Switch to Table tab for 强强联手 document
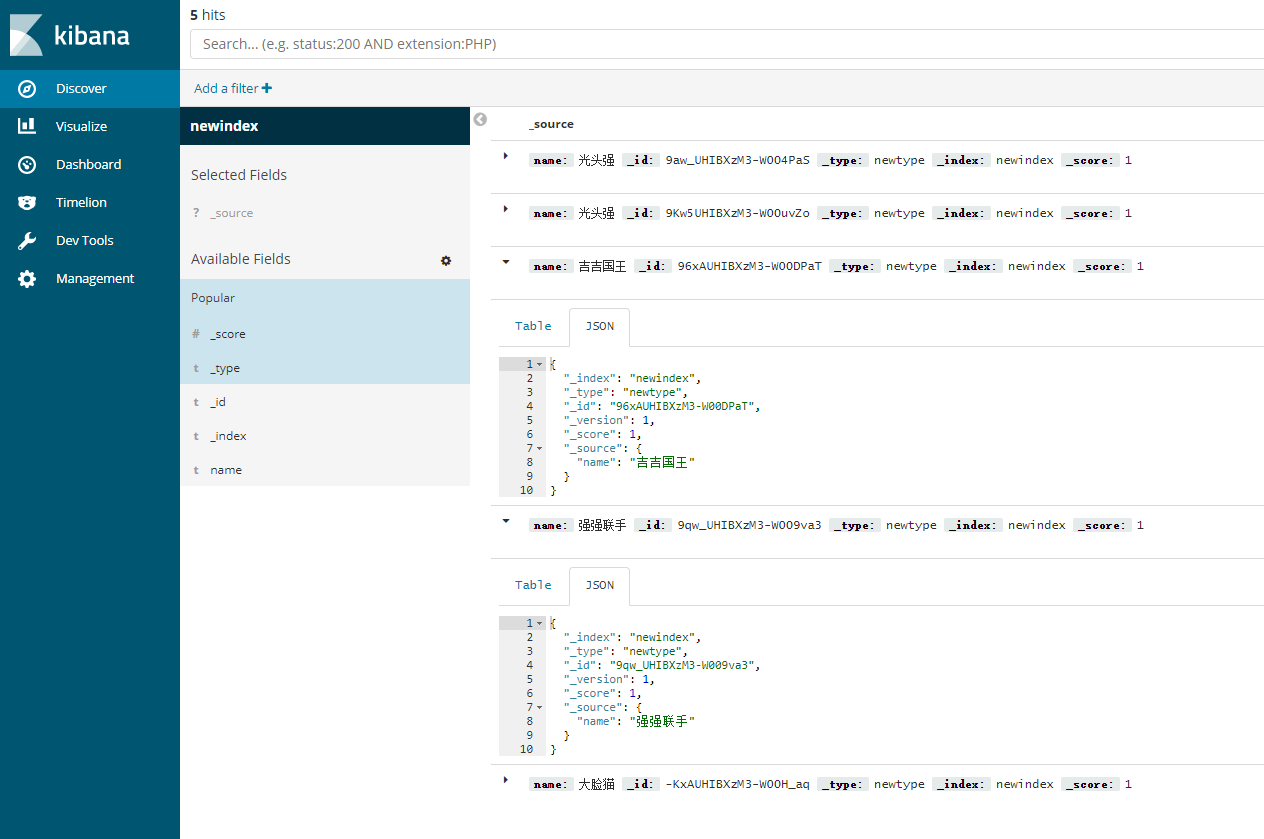This screenshot has height=839, width=1264. coord(533,585)
